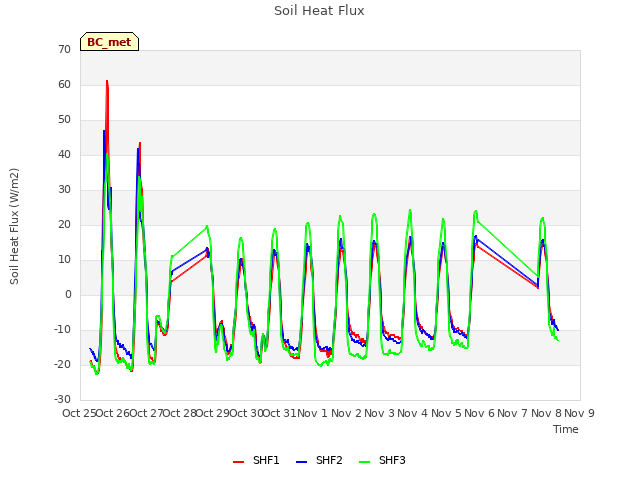Click the Nov 9 x-axis tick label

579,413
